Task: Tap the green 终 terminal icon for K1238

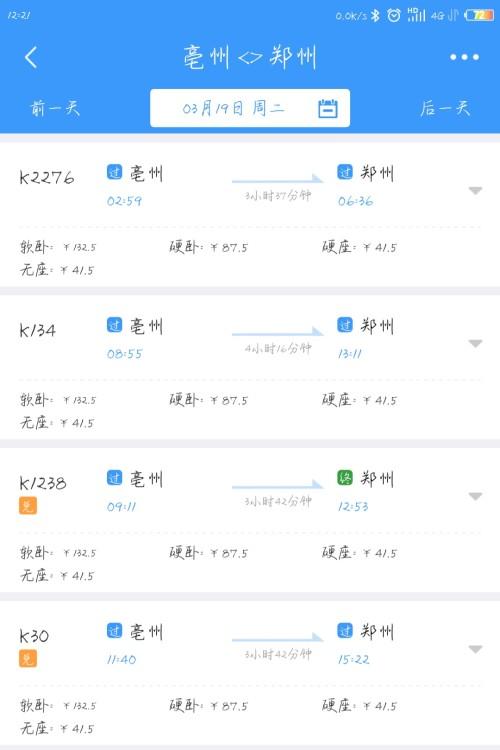Action: 345,477
